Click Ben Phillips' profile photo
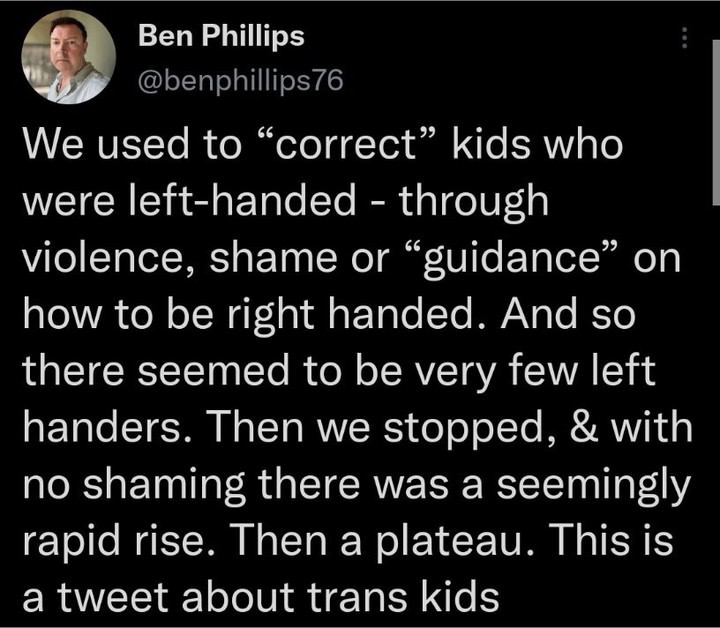Viewport: 720px width, 628px height. pyautogui.click(x=68, y=58)
